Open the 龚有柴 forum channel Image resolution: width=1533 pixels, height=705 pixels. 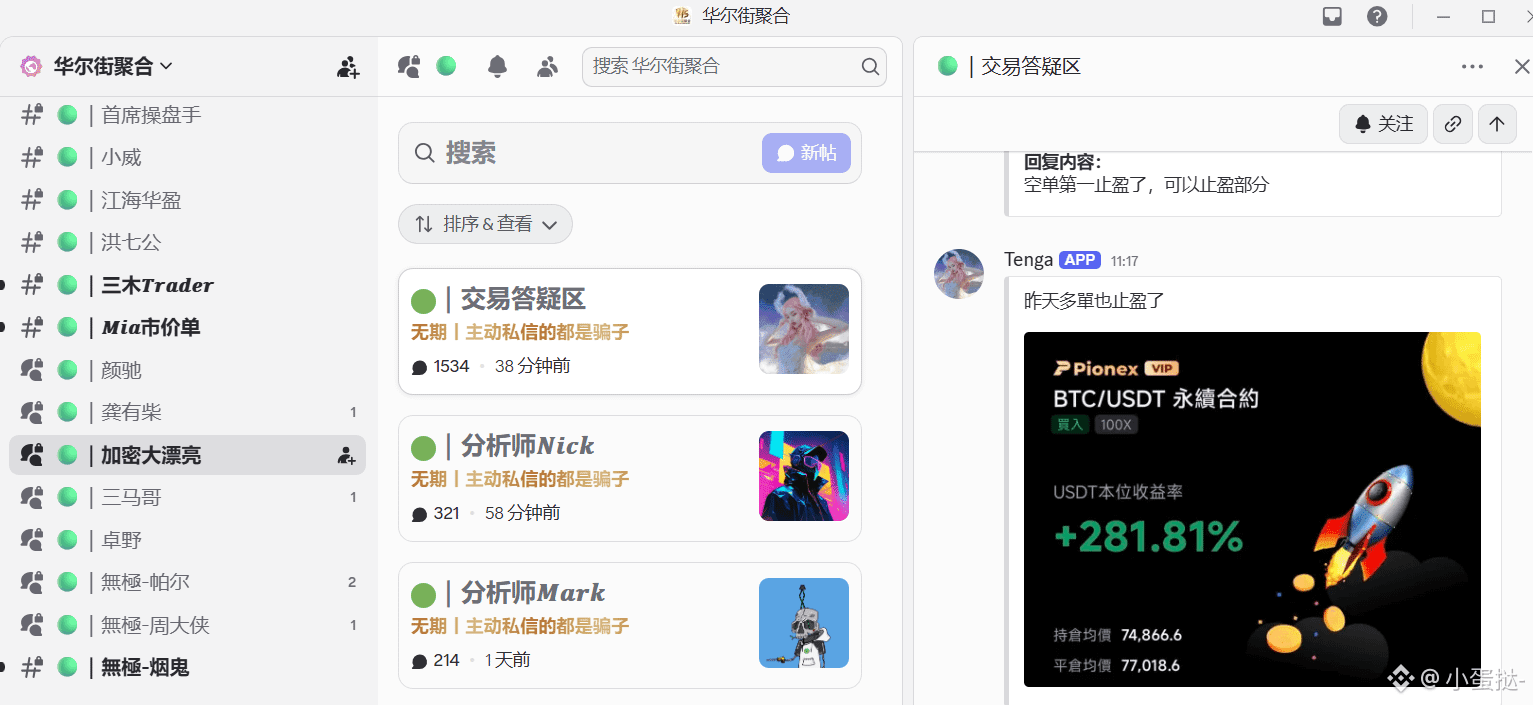(x=187, y=412)
